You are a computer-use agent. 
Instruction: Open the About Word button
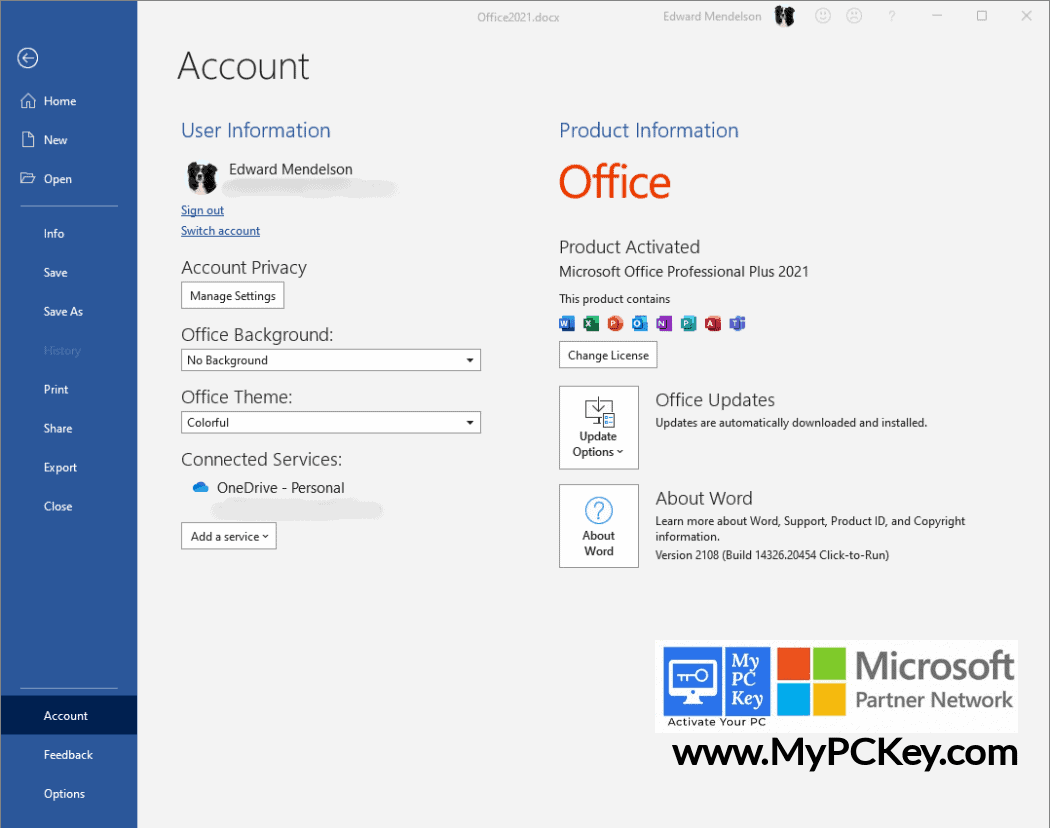[599, 526]
